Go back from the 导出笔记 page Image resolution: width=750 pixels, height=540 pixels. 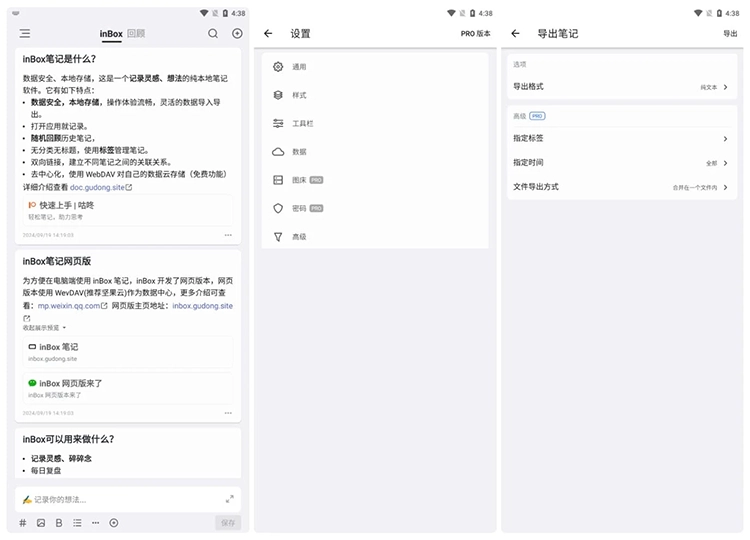(516, 33)
